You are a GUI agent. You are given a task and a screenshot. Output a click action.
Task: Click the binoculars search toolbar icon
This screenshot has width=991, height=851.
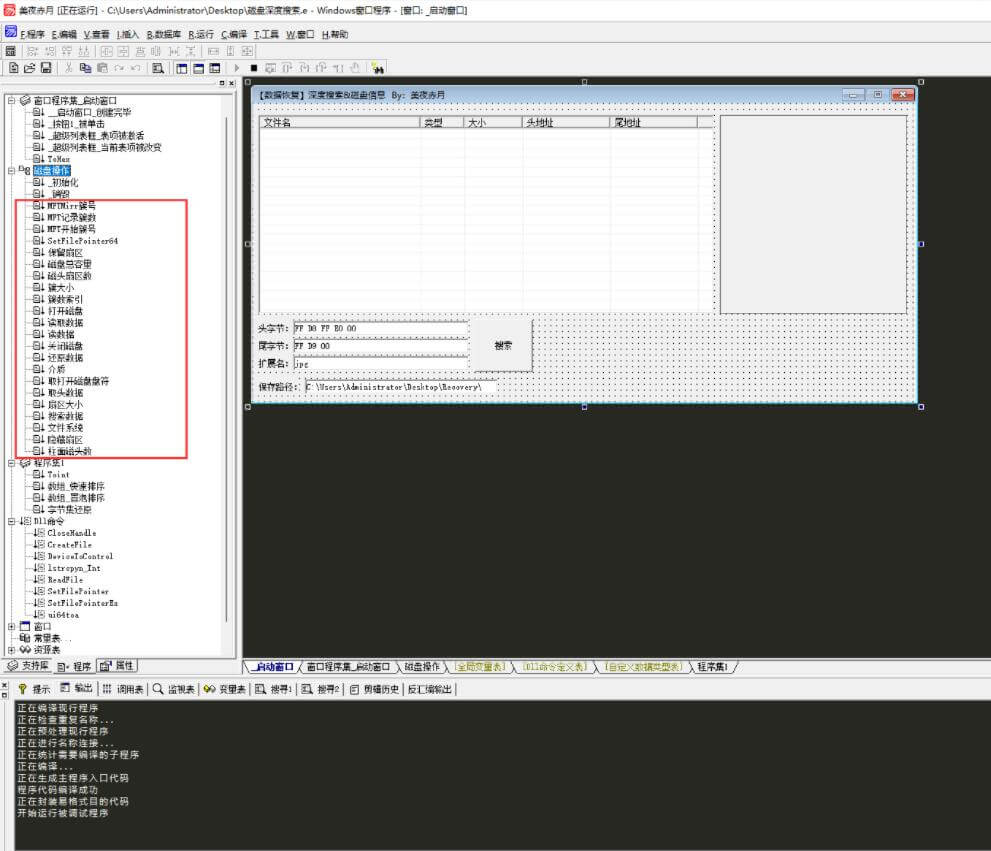(x=378, y=68)
